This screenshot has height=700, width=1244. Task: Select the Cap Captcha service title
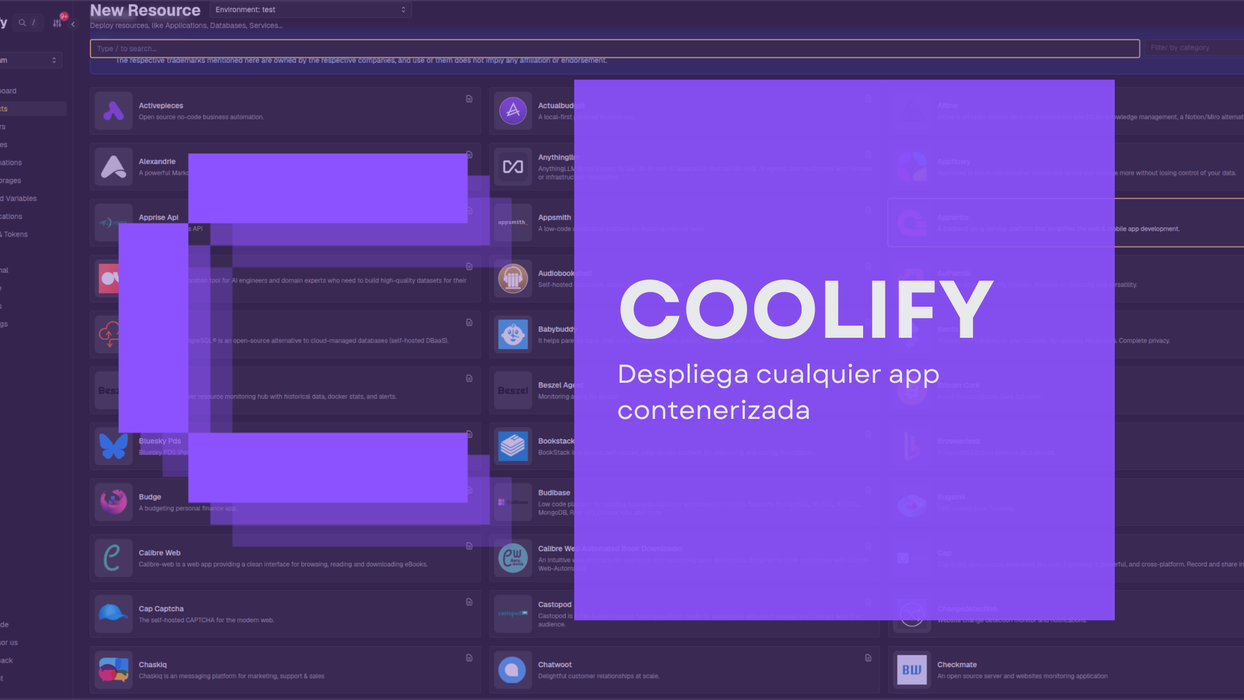click(161, 609)
